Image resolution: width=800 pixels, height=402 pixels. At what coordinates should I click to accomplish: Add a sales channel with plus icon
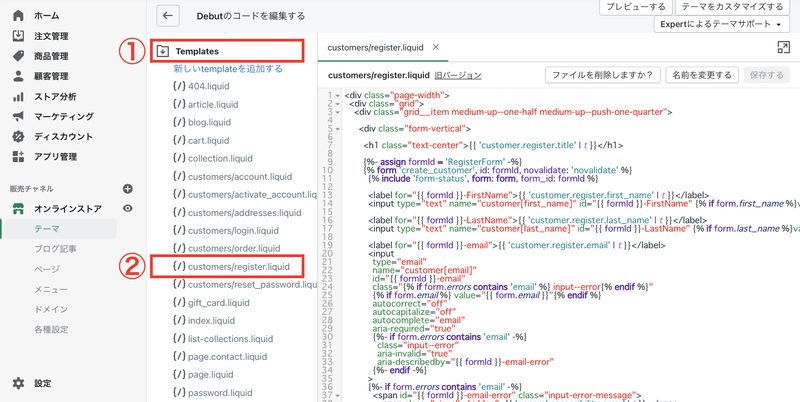pyautogui.click(x=128, y=189)
